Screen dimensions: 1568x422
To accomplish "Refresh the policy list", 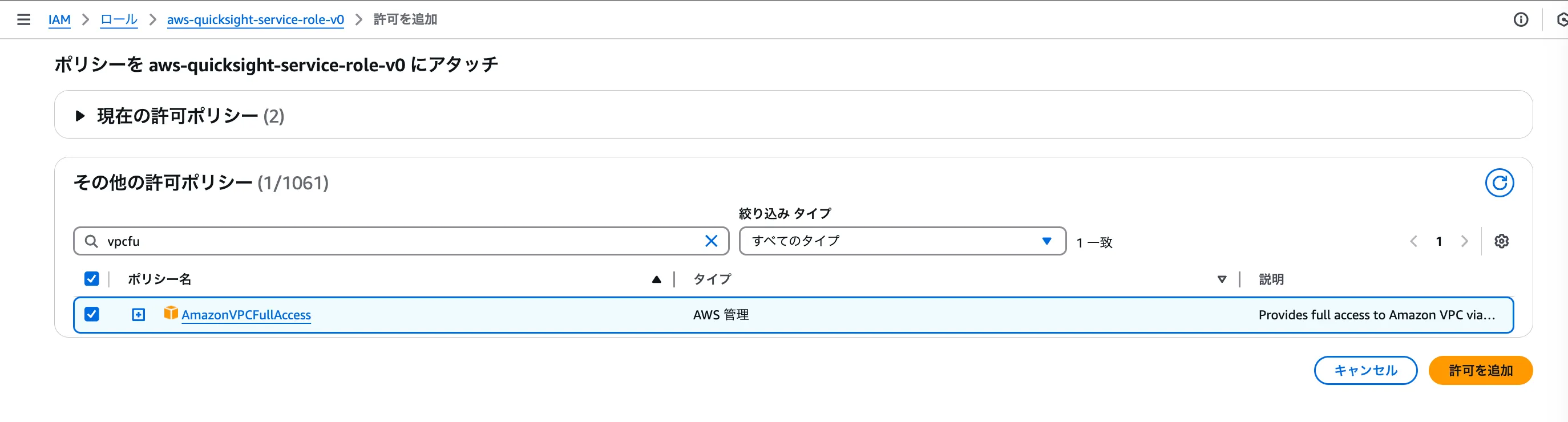I will 1499,183.
